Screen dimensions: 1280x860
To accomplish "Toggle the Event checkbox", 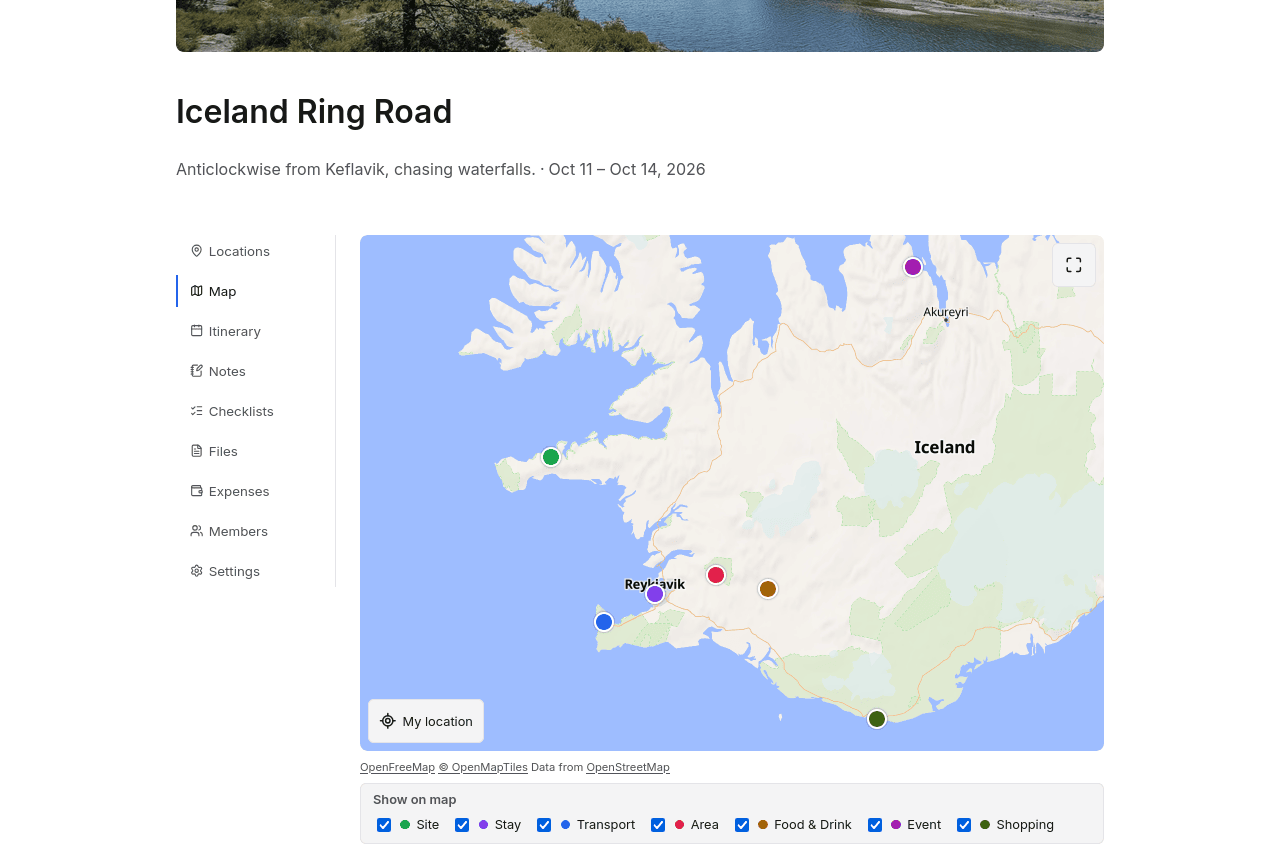I will pyautogui.click(x=875, y=825).
